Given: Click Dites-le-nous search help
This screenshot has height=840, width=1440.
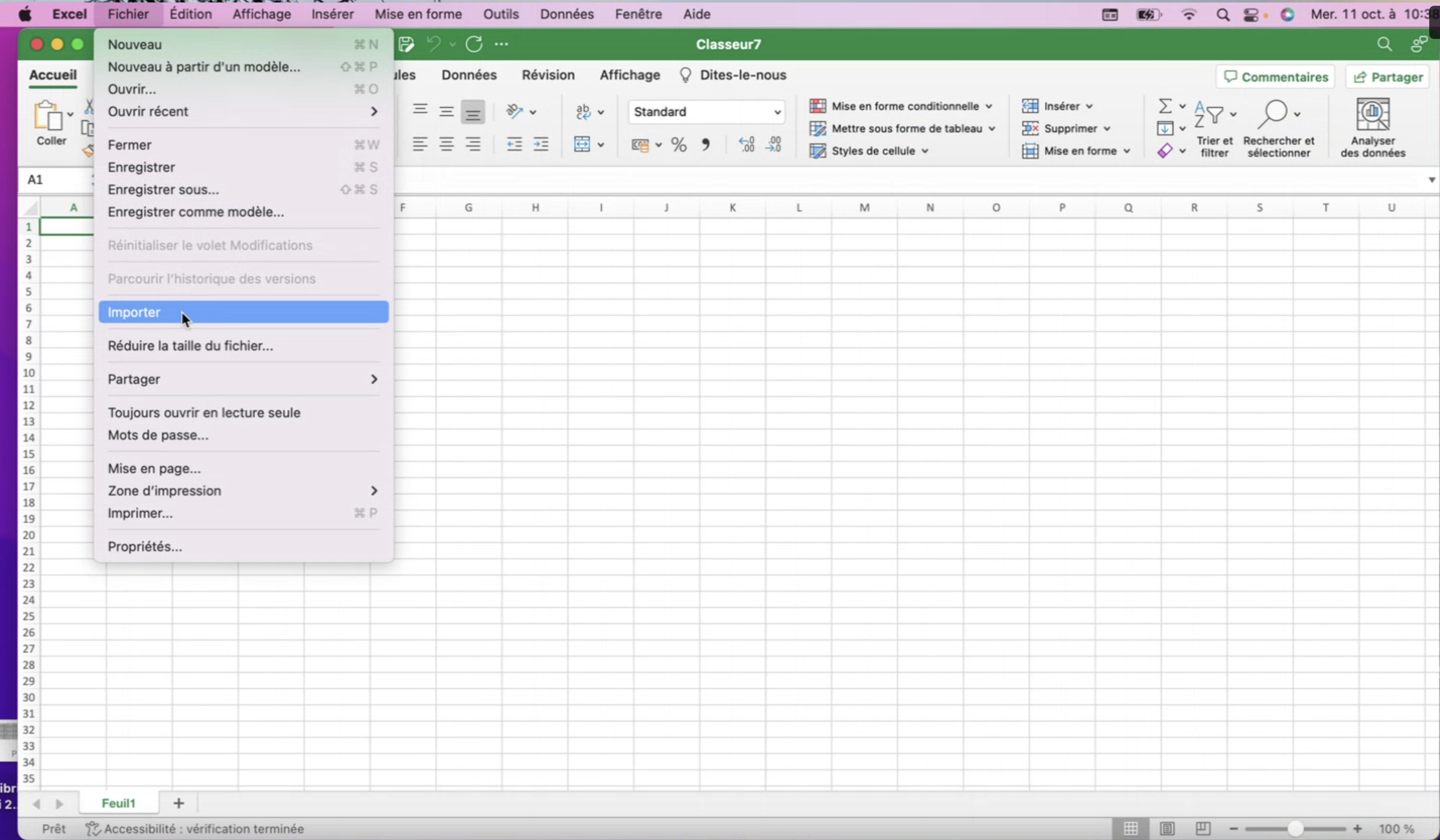Looking at the screenshot, I should [x=733, y=75].
